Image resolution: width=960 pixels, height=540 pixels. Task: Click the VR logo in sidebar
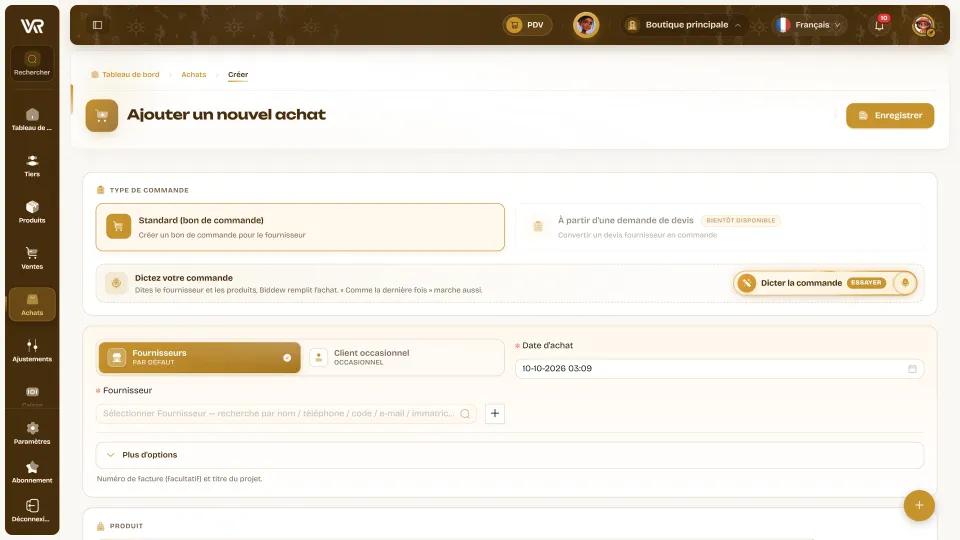tap(32, 26)
